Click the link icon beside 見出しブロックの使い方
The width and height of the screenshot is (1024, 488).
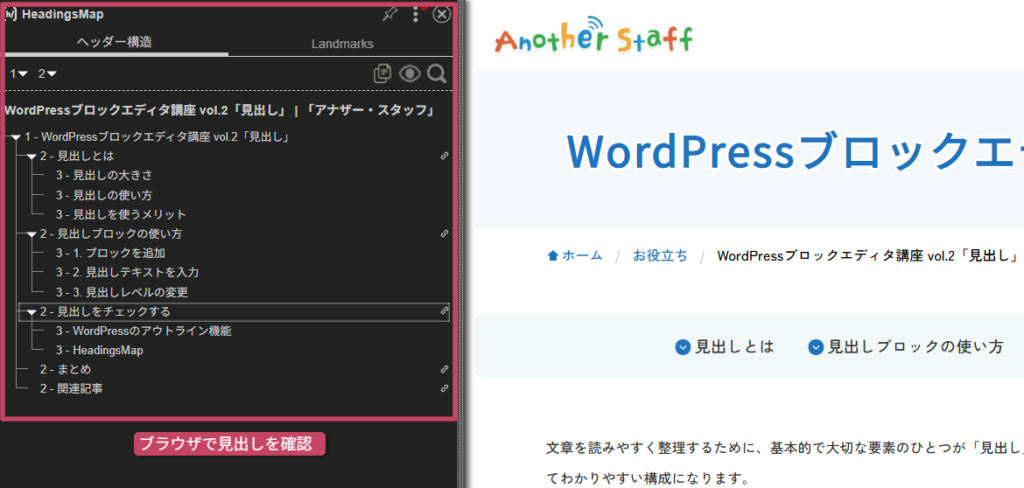pyautogui.click(x=445, y=233)
